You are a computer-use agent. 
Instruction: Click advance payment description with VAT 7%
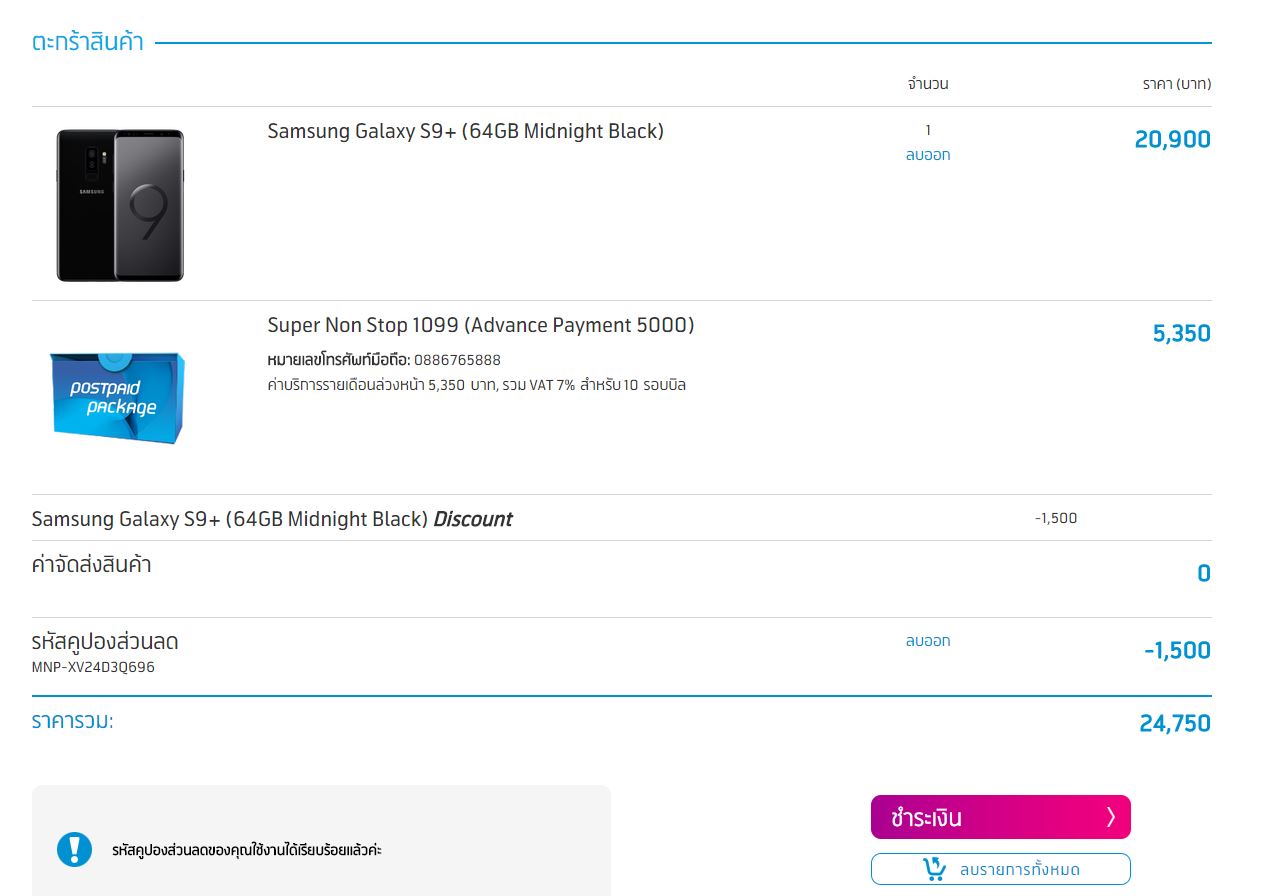(x=477, y=385)
